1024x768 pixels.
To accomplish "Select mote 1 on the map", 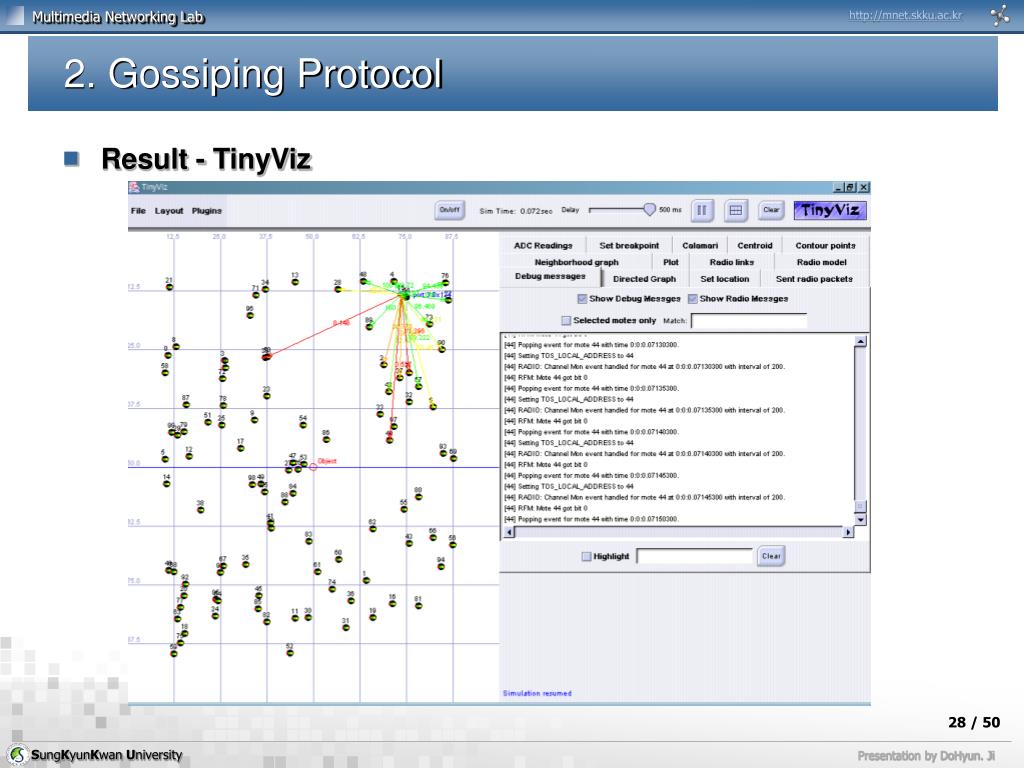I will (x=366, y=580).
